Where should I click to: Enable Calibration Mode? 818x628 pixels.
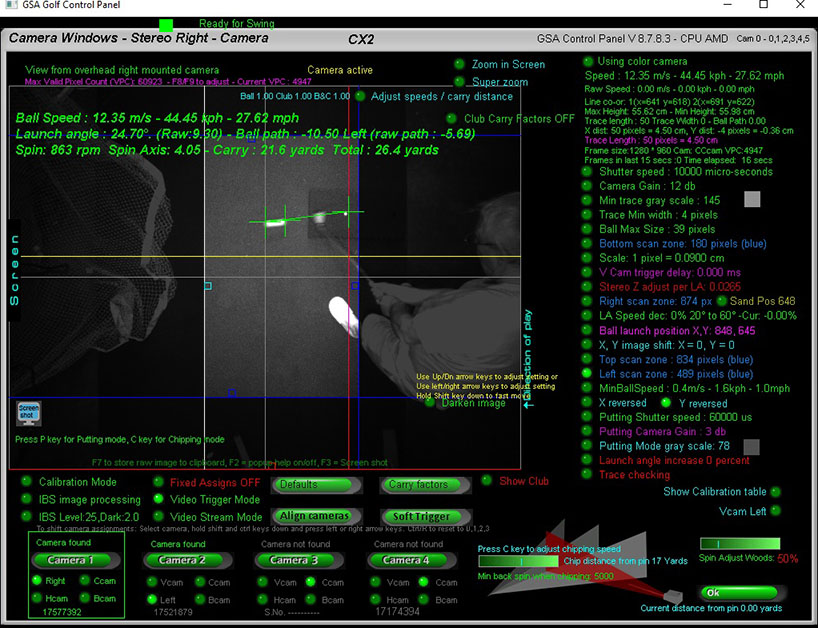[x=26, y=481]
